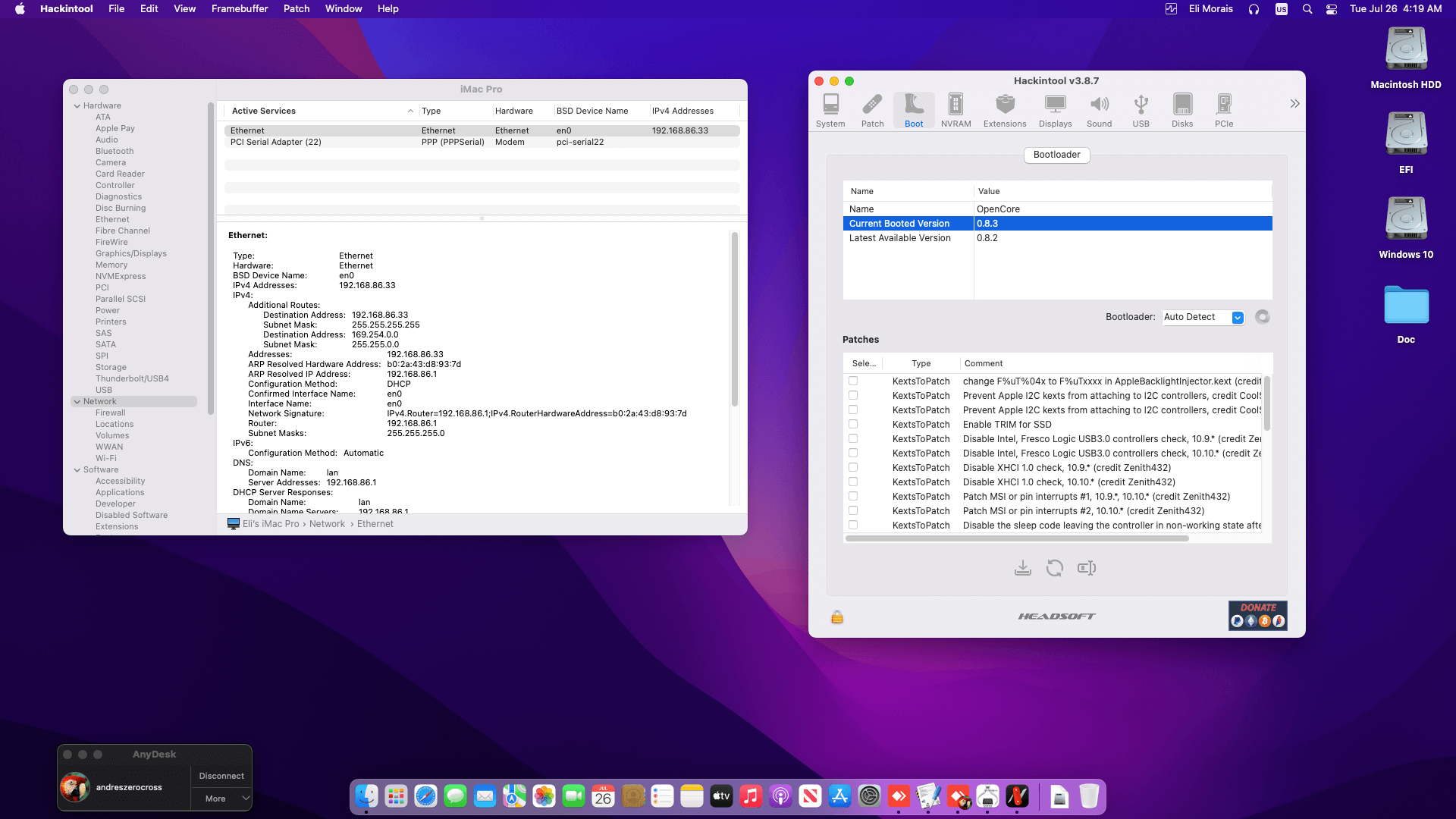The image size is (1456, 819).
Task: Refresh the bootloader version info
Action: point(1261,317)
